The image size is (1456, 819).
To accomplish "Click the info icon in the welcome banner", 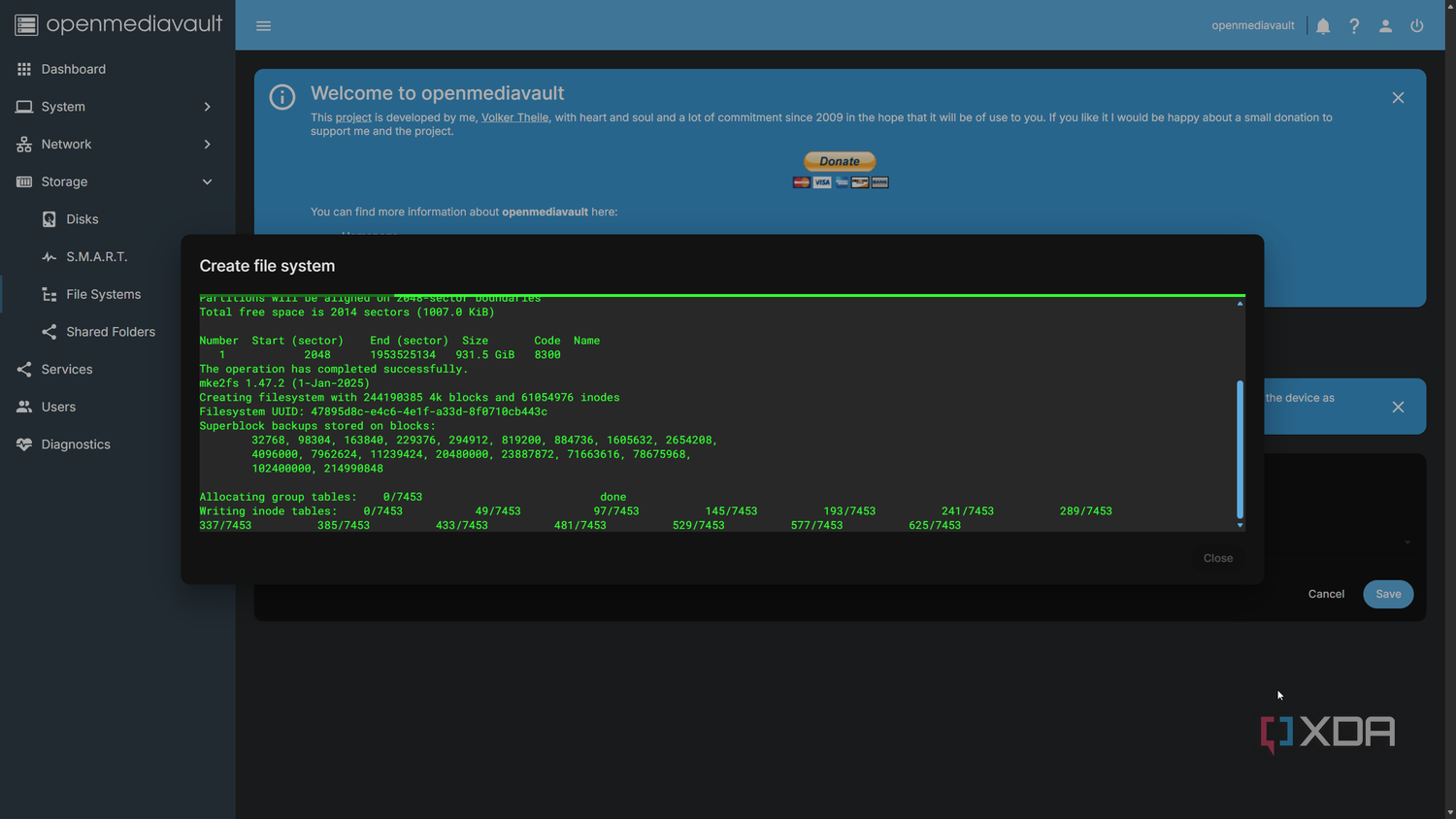I will point(282,97).
